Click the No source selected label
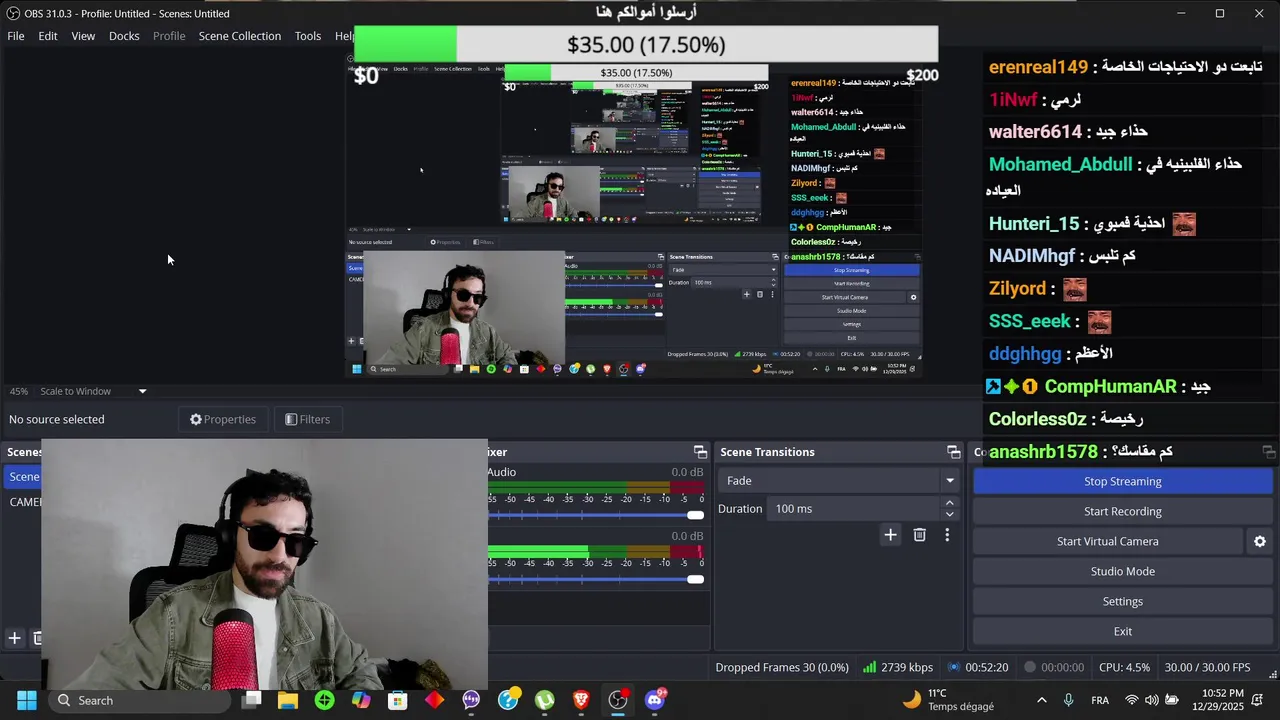 (x=57, y=419)
